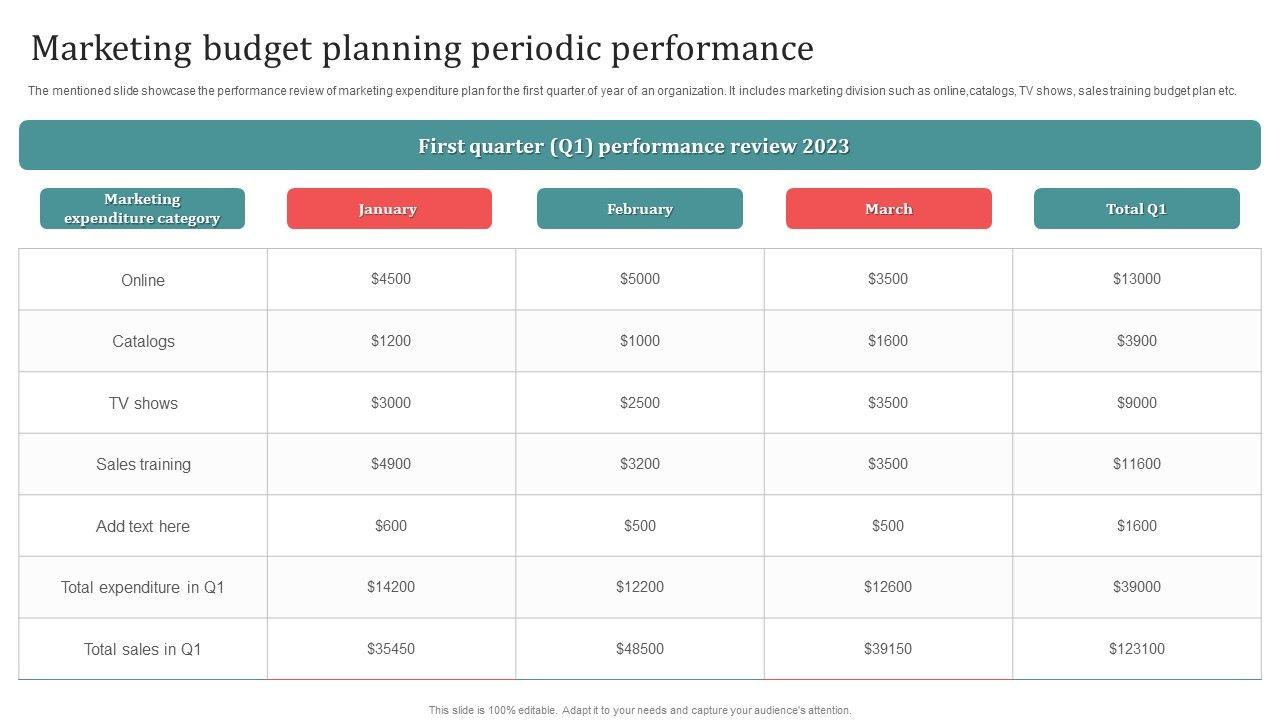The height and width of the screenshot is (720, 1280).
Task: Select the $13000 Online total cell
Action: [1137, 279]
